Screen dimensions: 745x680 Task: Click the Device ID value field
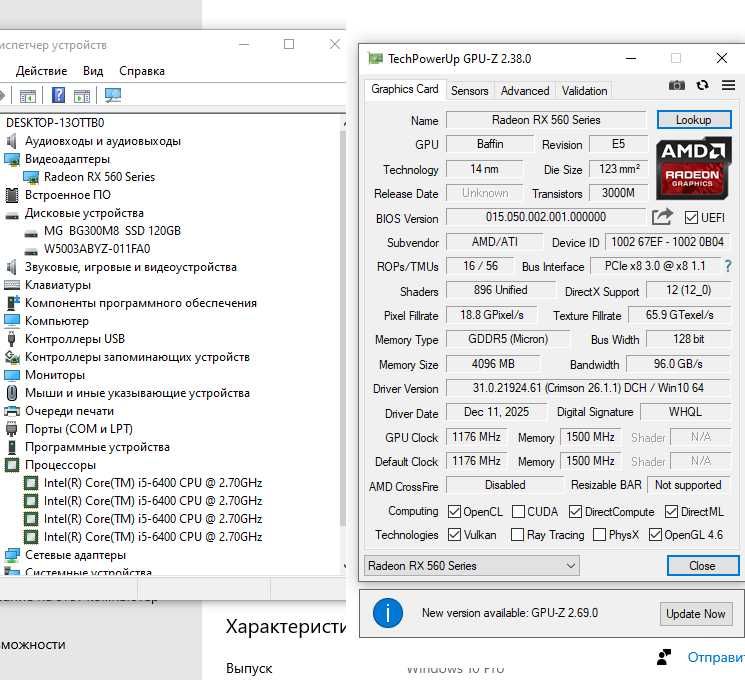667,242
